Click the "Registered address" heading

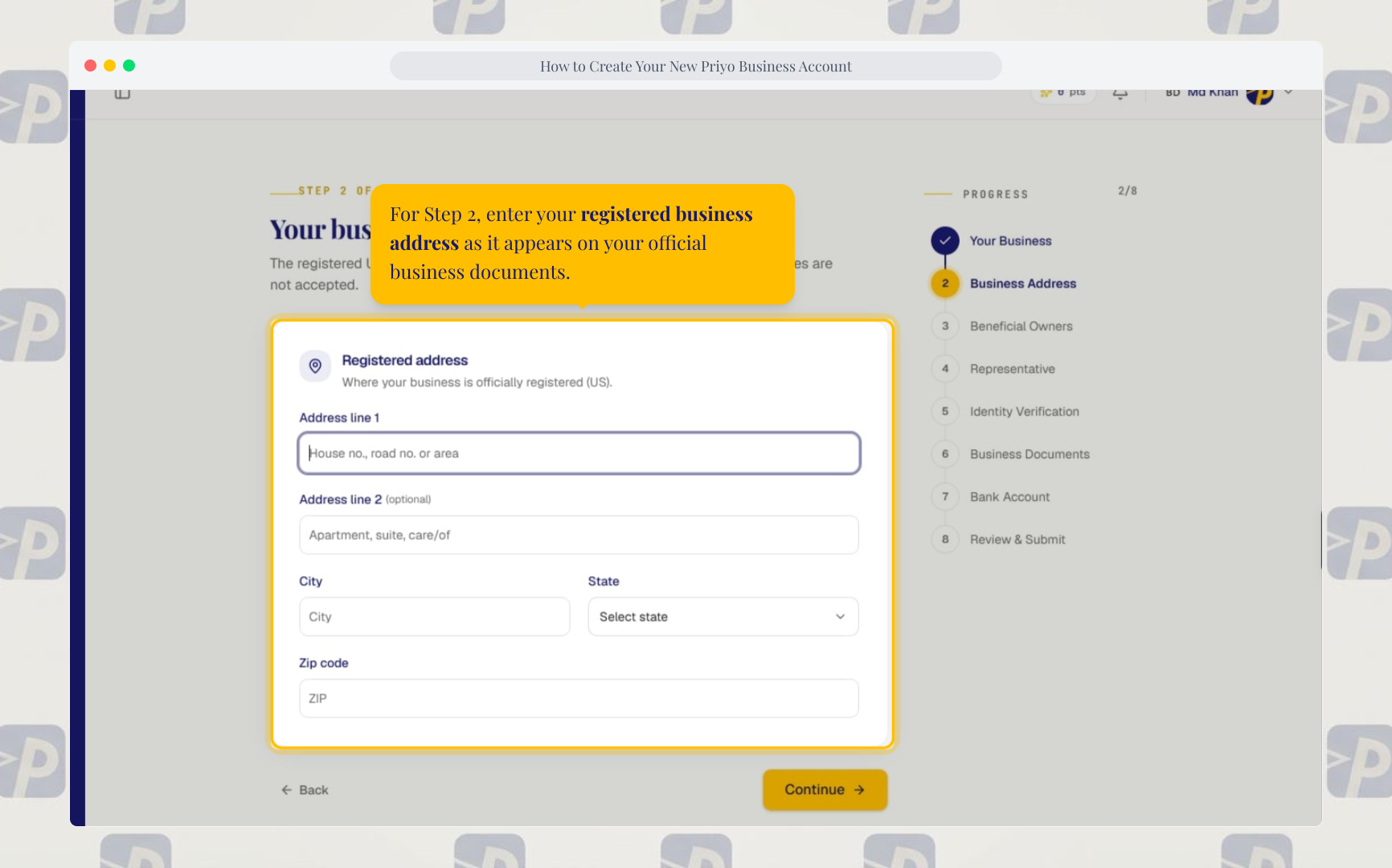click(405, 360)
